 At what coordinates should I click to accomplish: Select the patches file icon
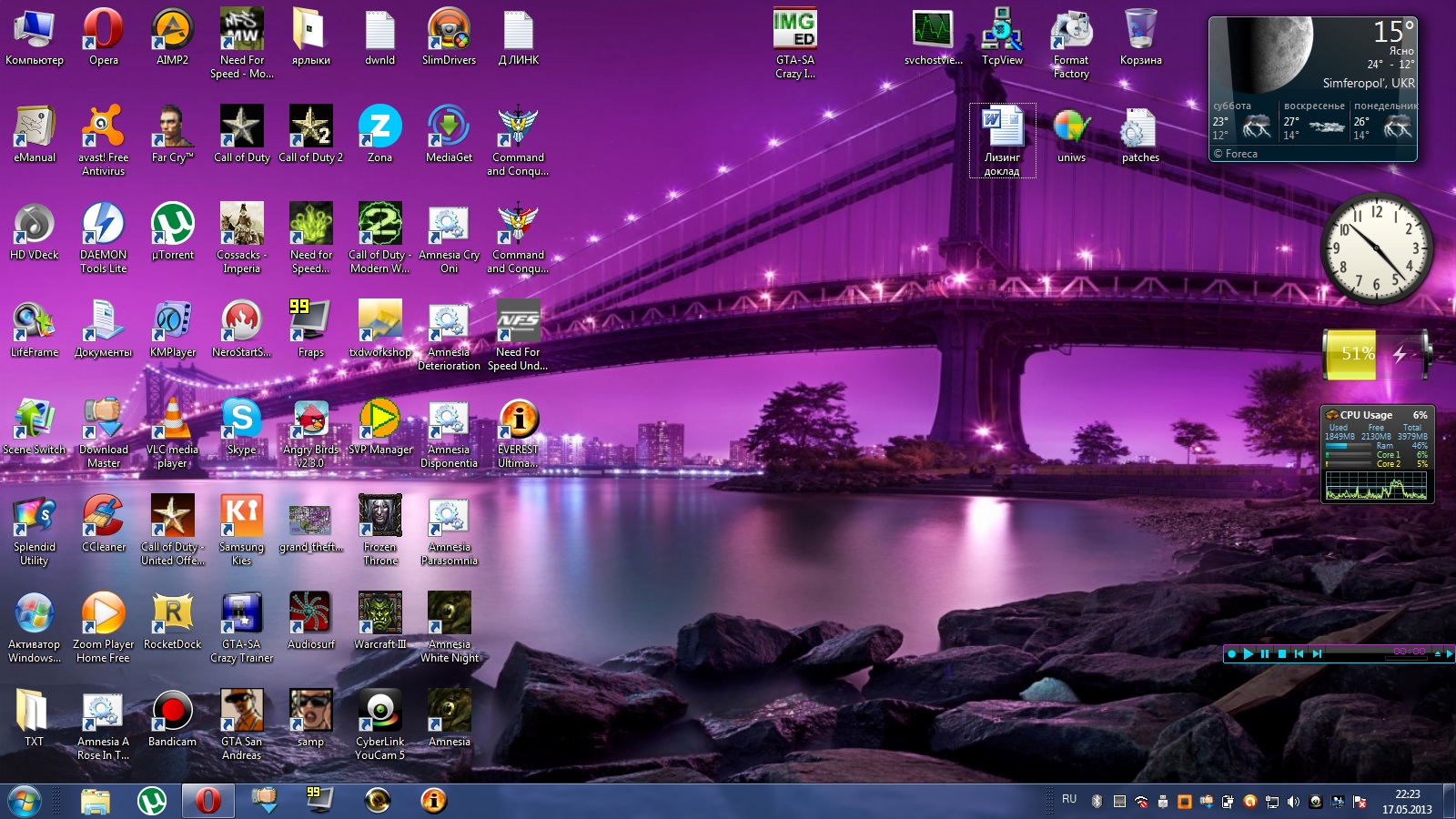pyautogui.click(x=1140, y=135)
